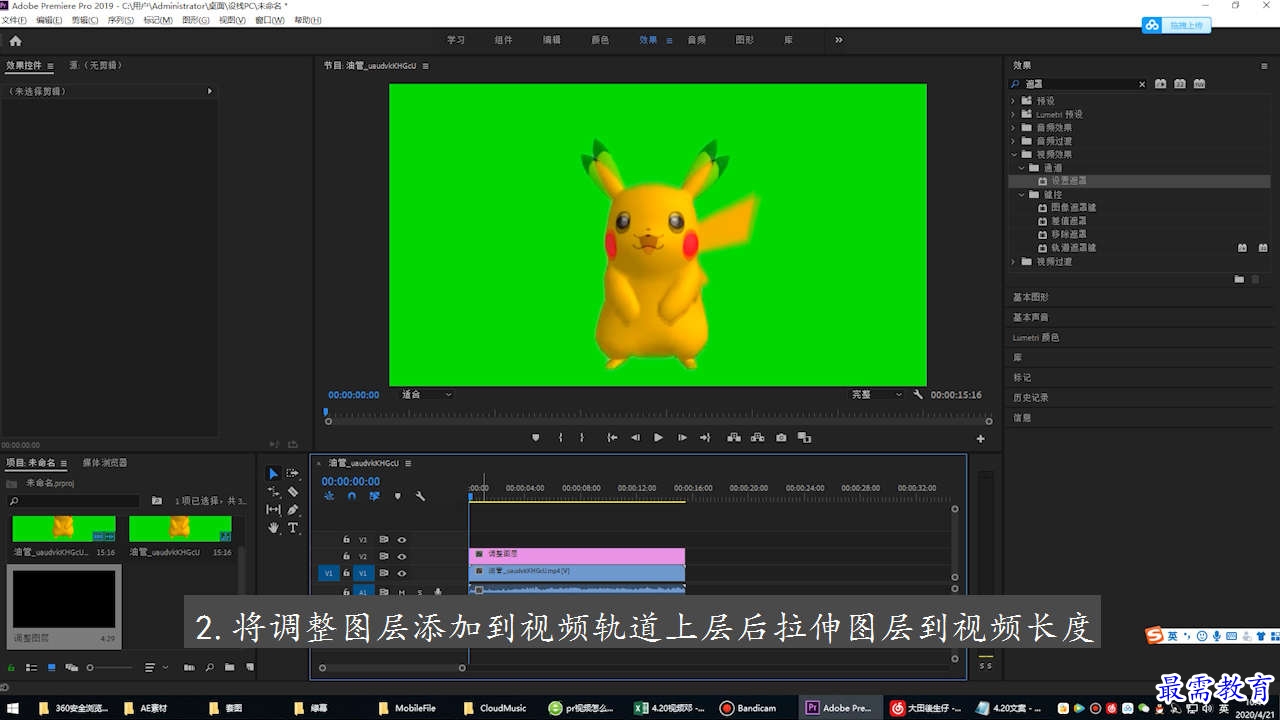Toggle V3 track visibility eye

[x=402, y=540]
